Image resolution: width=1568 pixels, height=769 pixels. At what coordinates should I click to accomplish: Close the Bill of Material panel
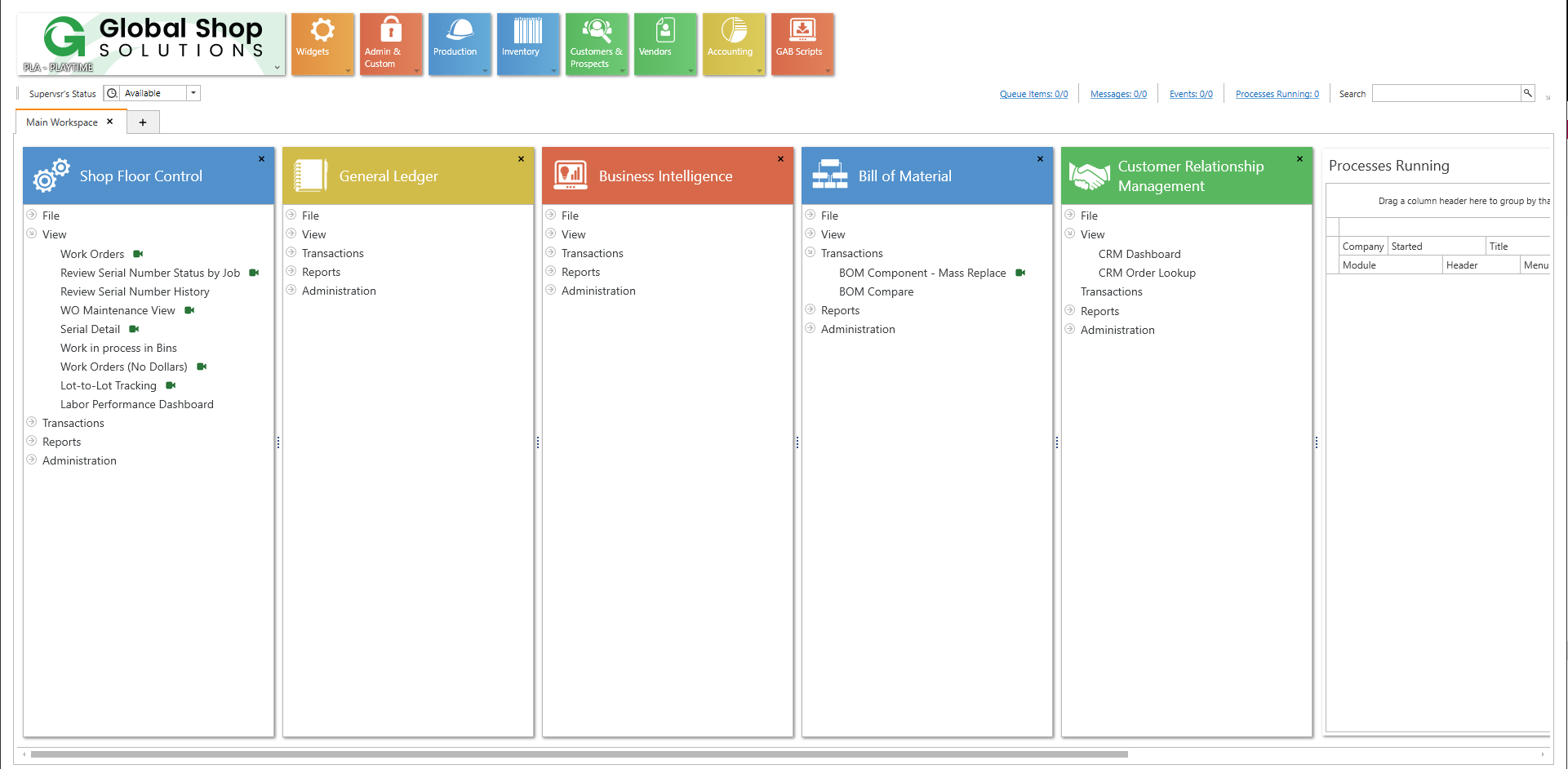pos(1040,159)
